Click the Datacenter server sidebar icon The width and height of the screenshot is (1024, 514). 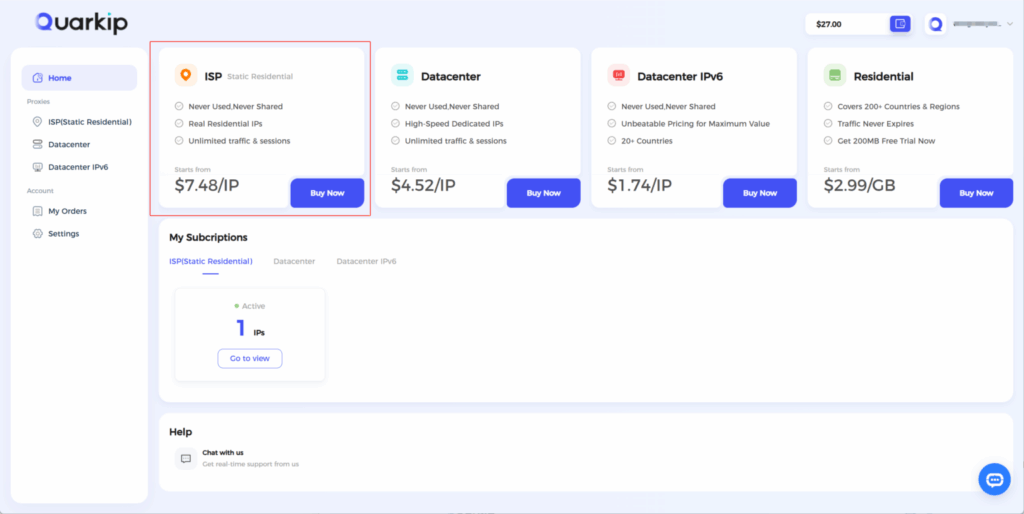[x=37, y=144]
